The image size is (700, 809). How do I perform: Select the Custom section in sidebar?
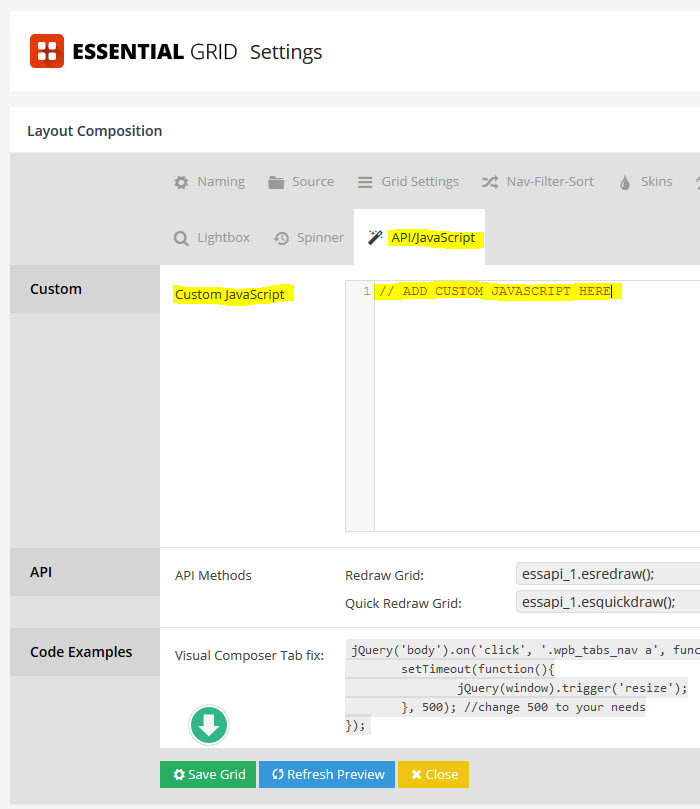[85, 289]
